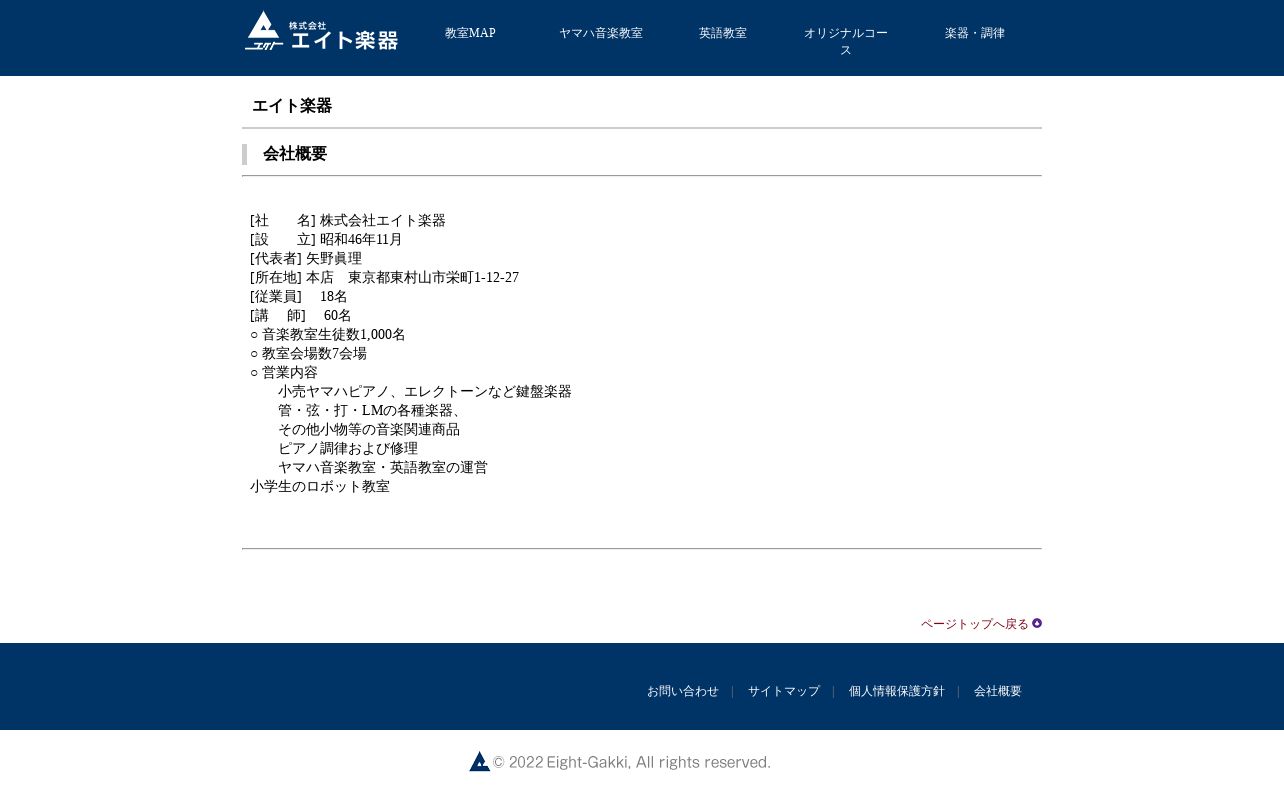
Task: Click the 会社概要 section heading
Action: pyautogui.click(x=295, y=154)
